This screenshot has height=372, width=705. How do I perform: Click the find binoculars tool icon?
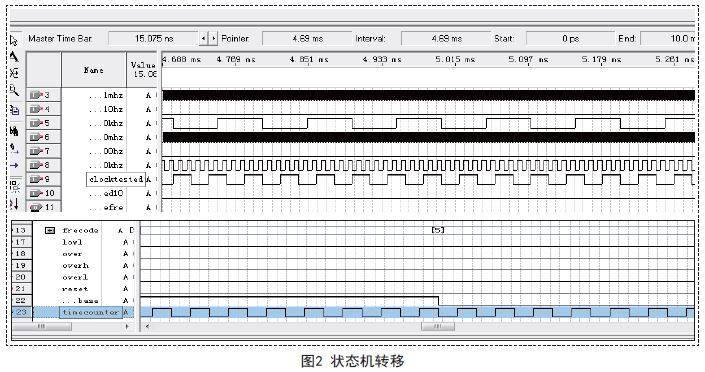(x=14, y=131)
